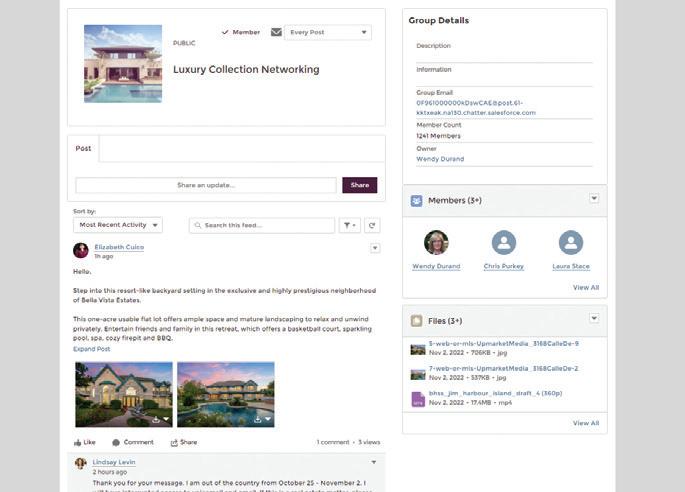Screen dimensions: 685x492
Task: Click Lindsay Levin's avatar
Action: click(80, 463)
